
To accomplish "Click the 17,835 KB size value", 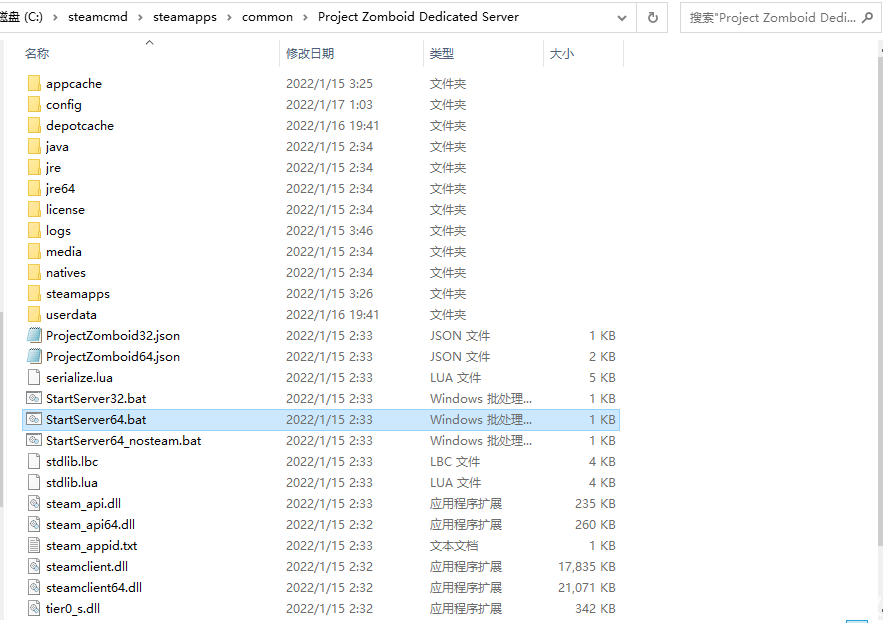I will 587,567.
